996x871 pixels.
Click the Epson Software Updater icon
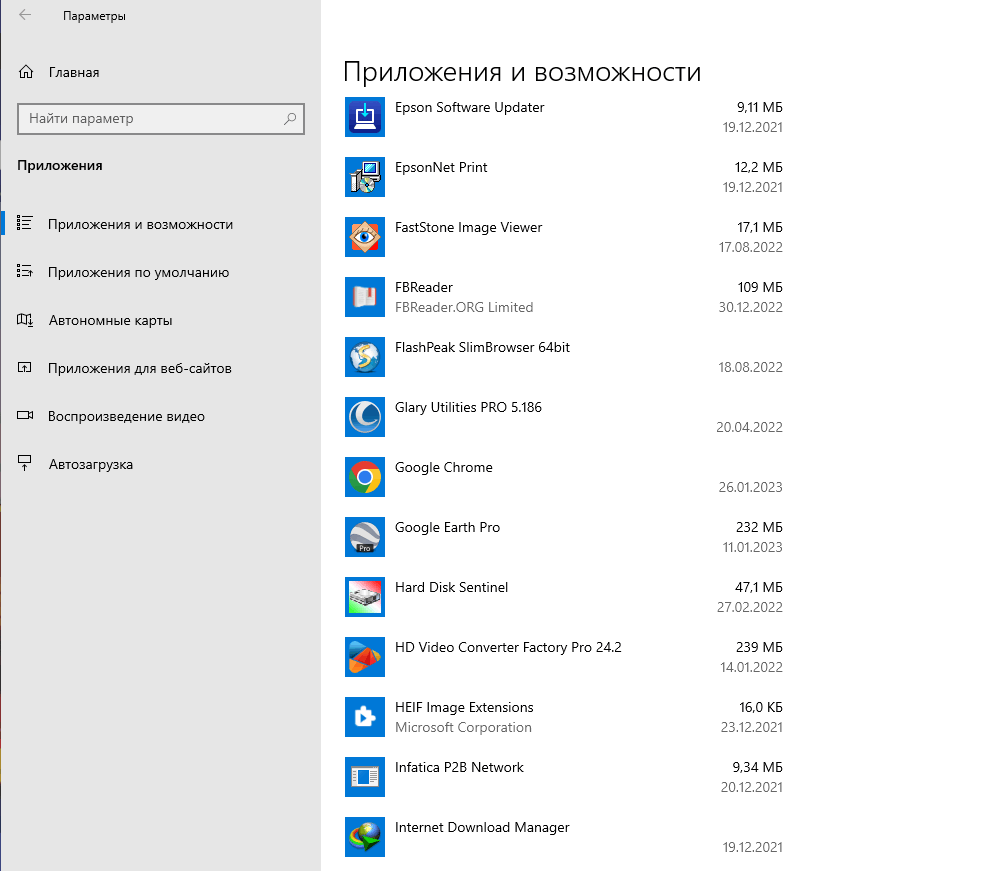(x=365, y=117)
